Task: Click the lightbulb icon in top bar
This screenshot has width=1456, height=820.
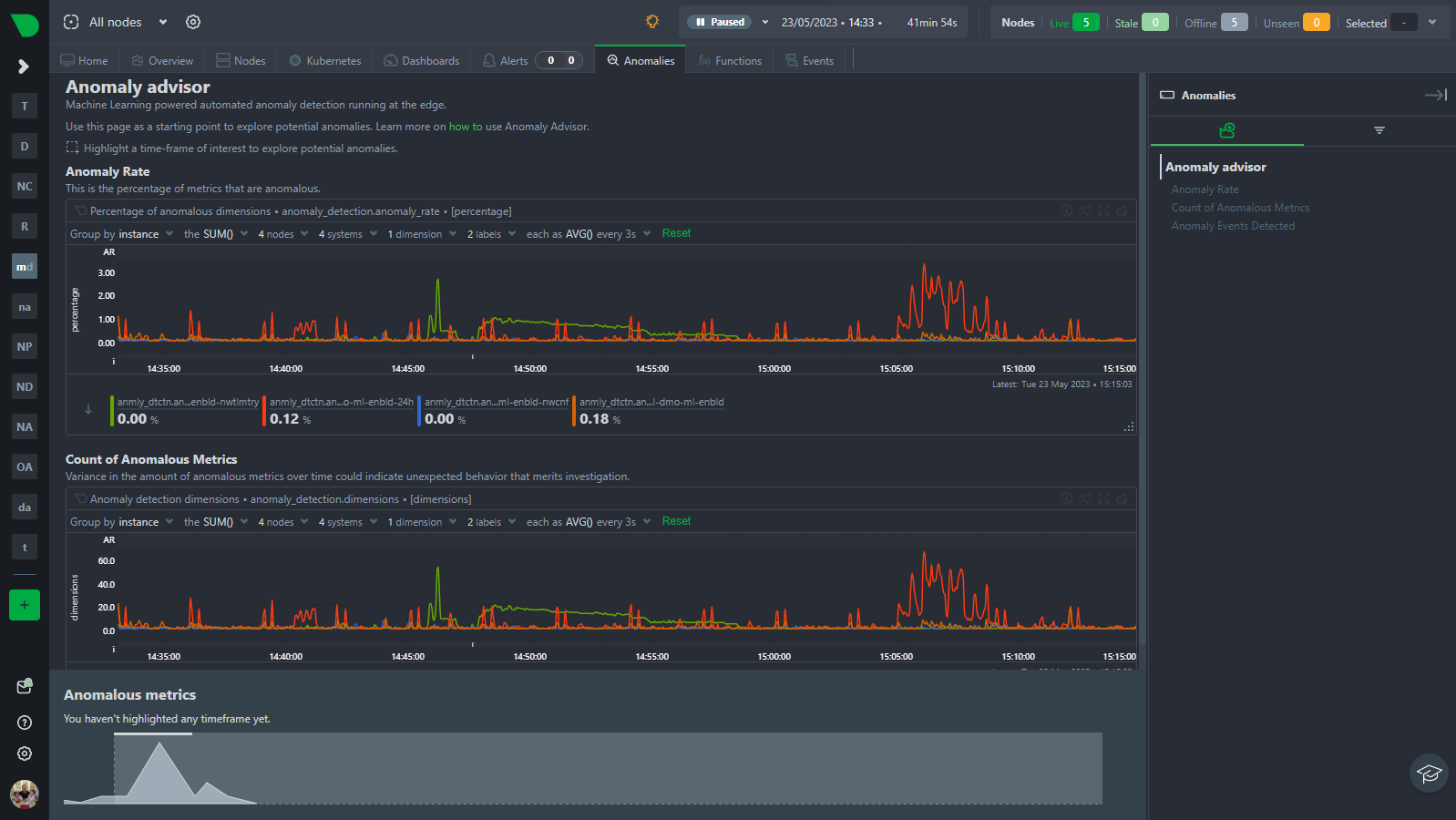Action: coord(652,22)
